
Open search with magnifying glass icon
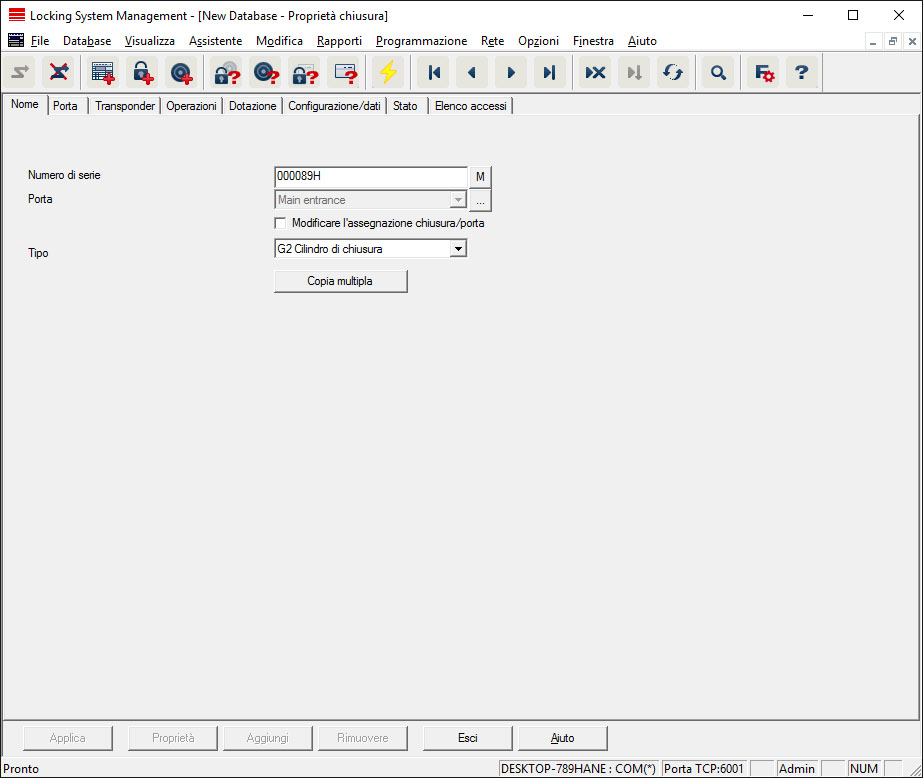(x=718, y=73)
